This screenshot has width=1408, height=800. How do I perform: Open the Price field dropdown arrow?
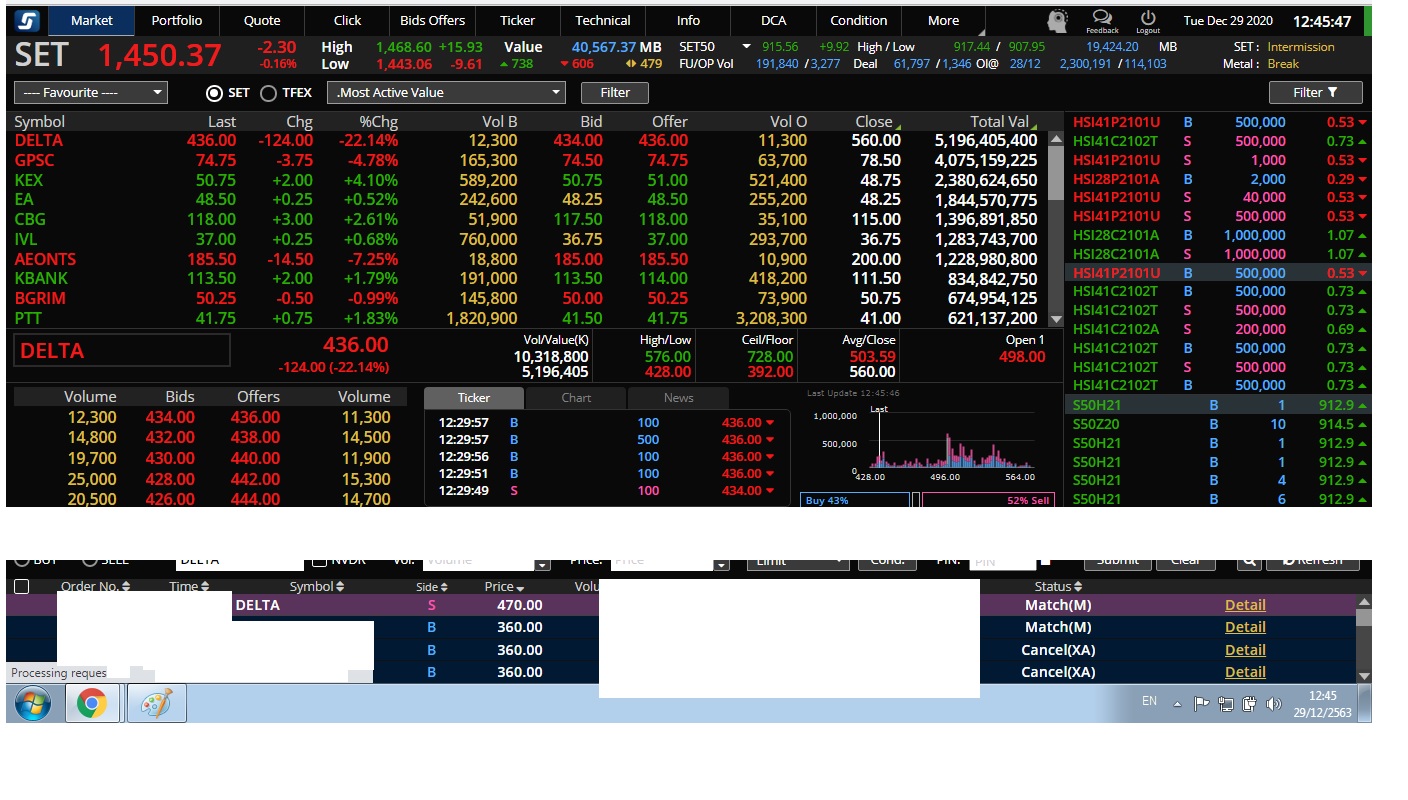click(722, 565)
